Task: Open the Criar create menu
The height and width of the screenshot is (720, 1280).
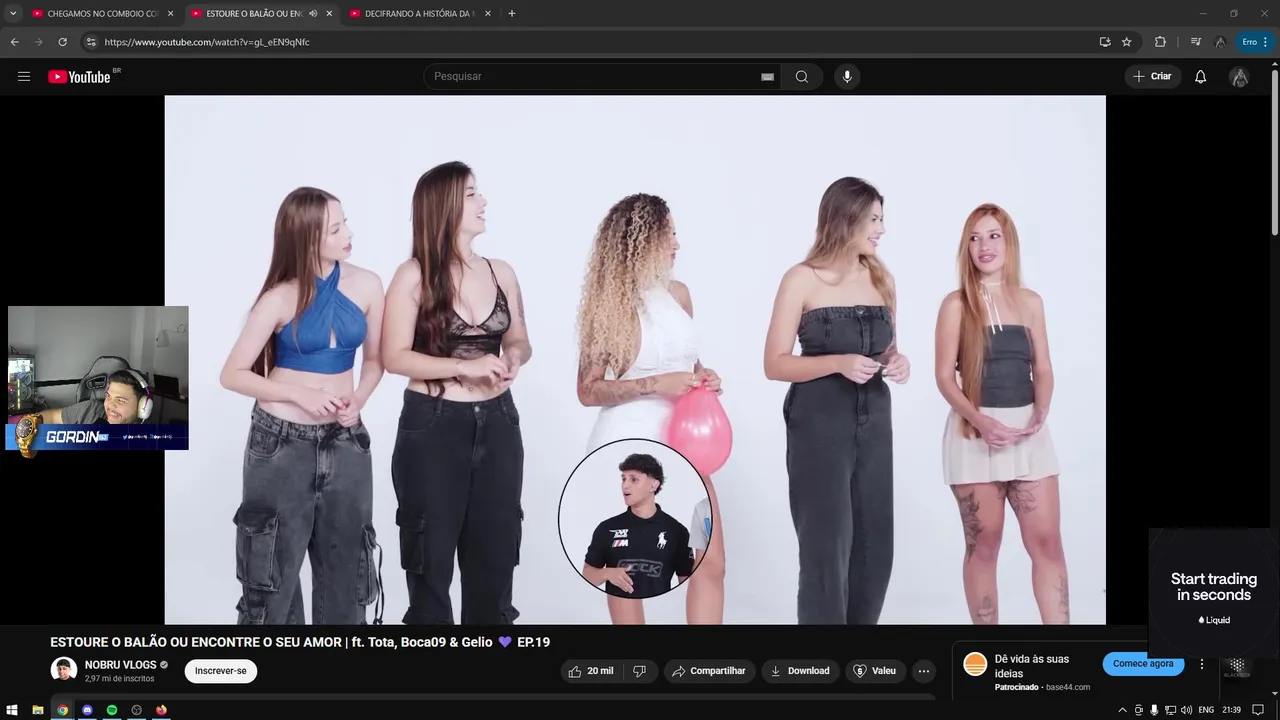Action: point(1152,77)
